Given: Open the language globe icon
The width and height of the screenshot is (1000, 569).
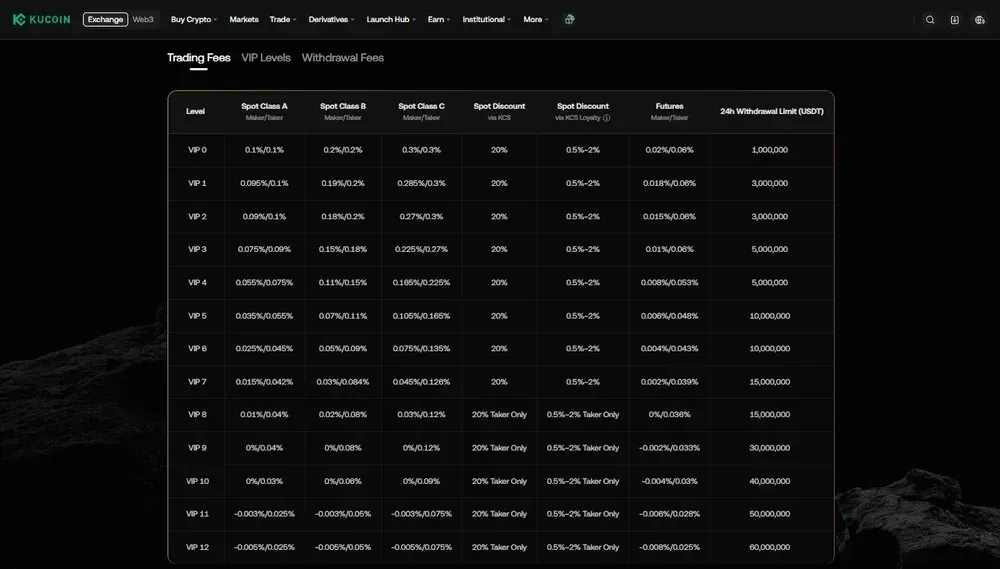Looking at the screenshot, I should pos(980,20).
